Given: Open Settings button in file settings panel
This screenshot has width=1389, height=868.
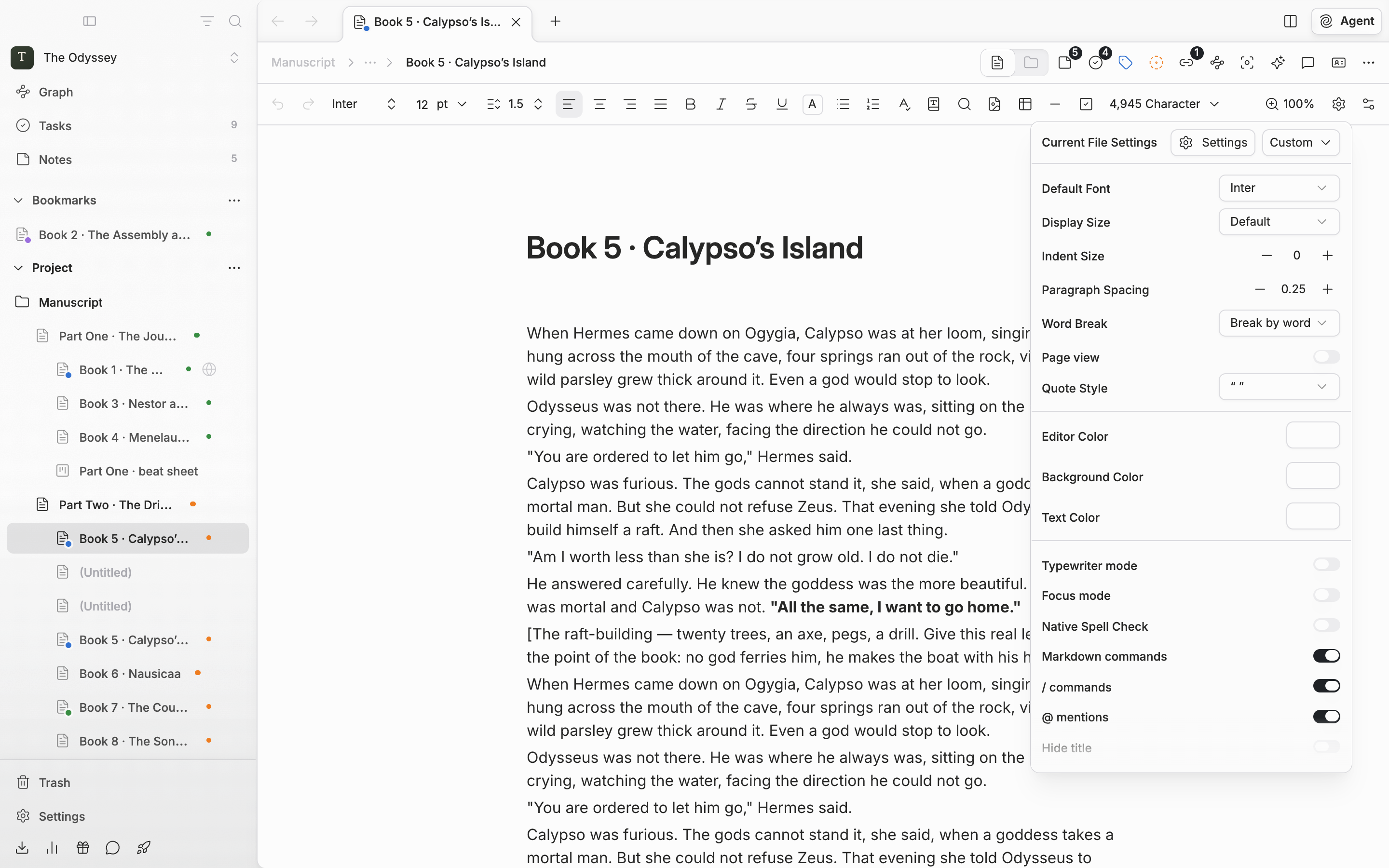Looking at the screenshot, I should (x=1213, y=142).
